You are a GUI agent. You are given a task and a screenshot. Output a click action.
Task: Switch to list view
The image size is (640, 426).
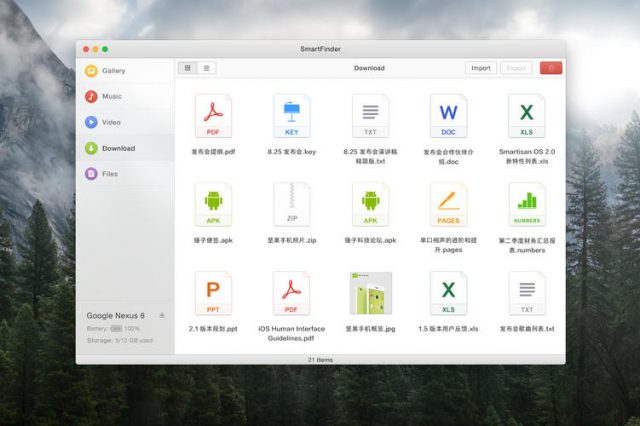coord(207,68)
